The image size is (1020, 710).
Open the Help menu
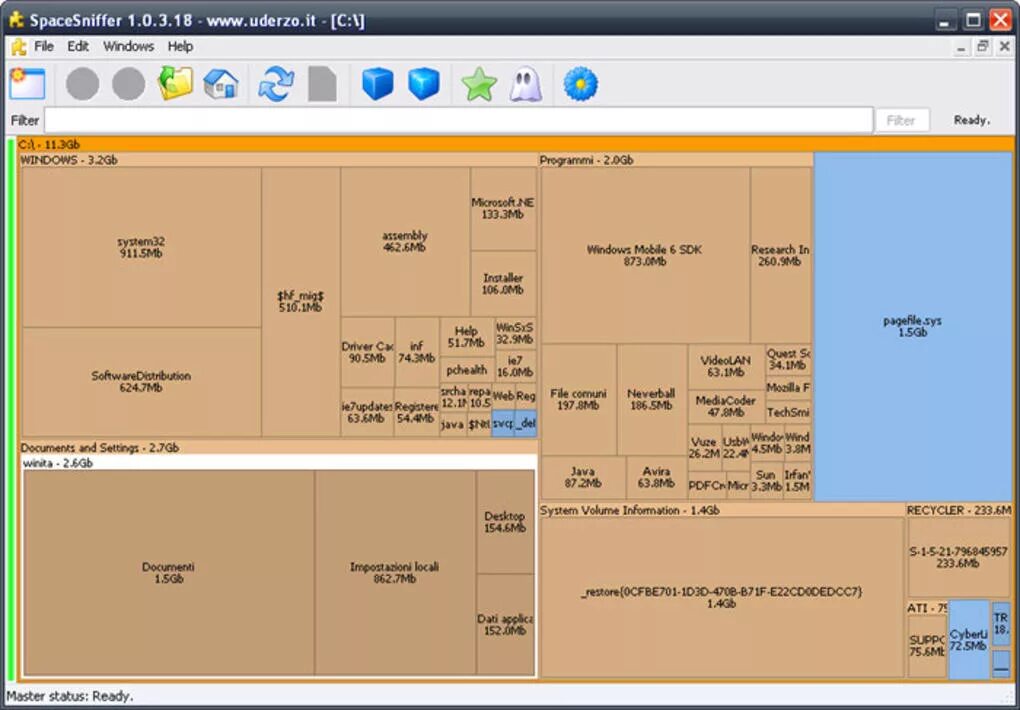[180, 46]
